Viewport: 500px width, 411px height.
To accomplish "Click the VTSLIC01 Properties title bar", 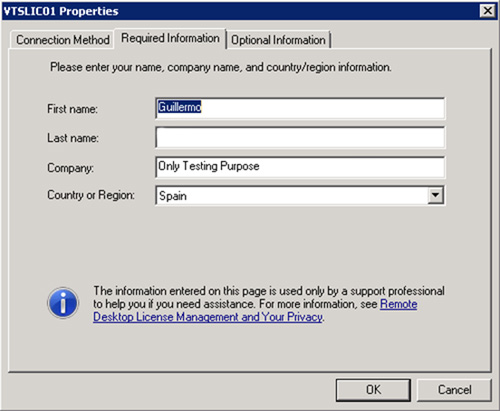I will (240, 11).
